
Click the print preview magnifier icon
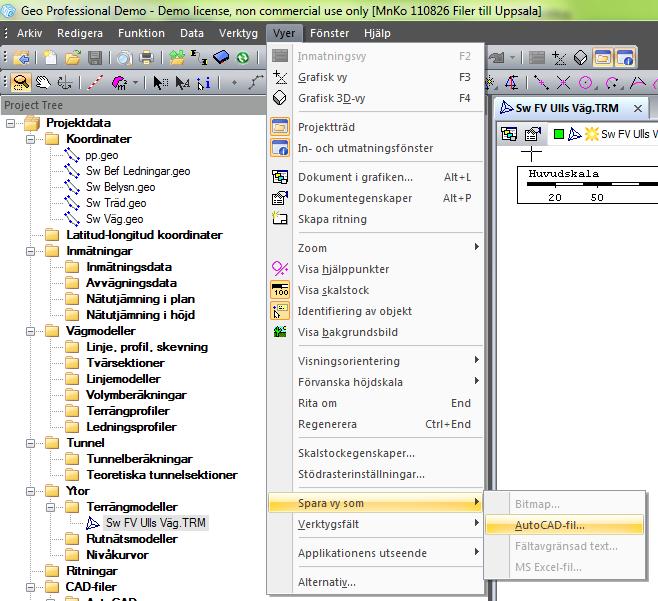pos(124,57)
